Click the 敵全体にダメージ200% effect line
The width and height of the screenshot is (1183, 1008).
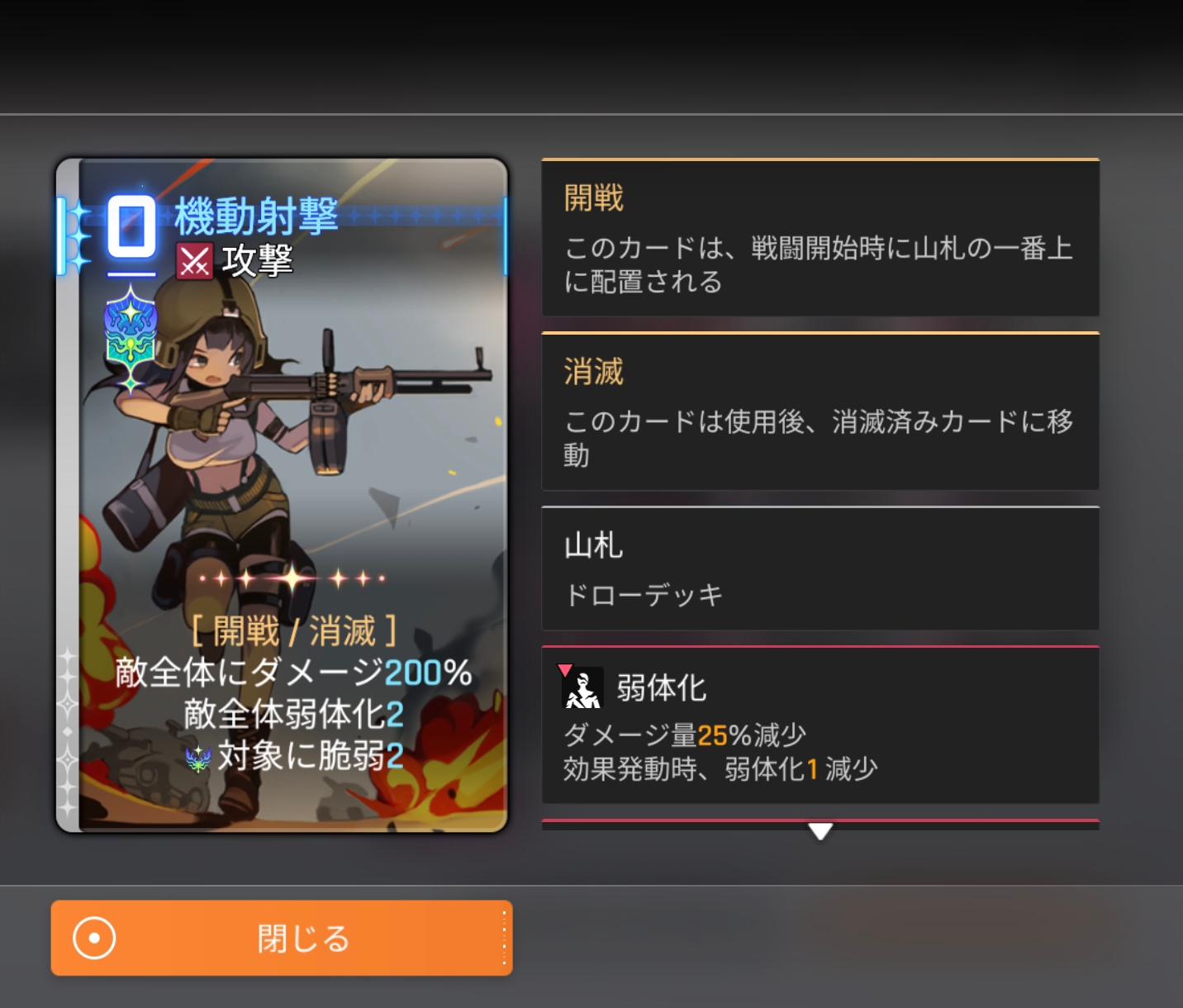[x=293, y=673]
